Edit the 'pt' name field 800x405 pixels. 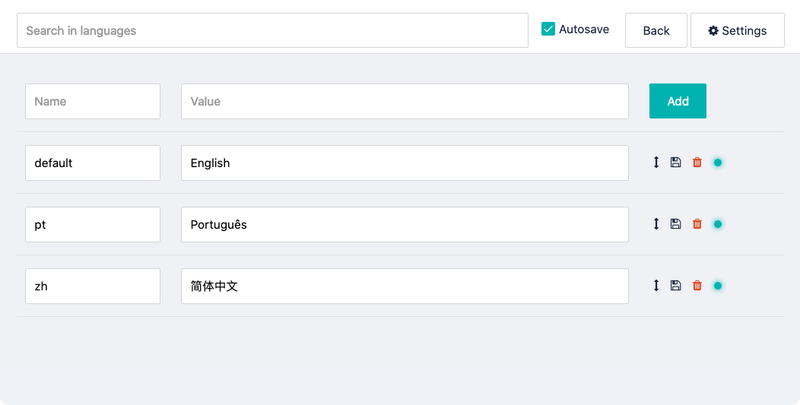coord(93,224)
